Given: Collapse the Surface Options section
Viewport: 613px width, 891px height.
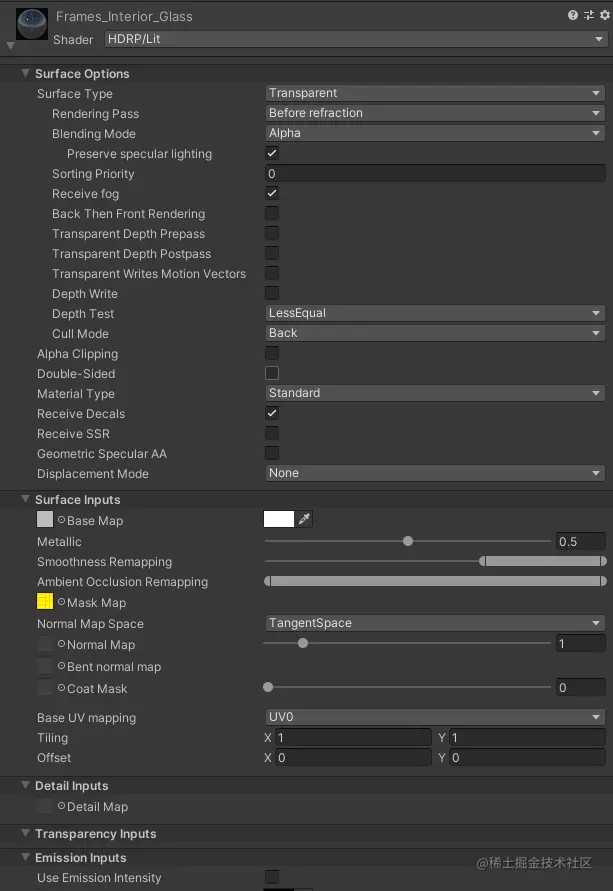Looking at the screenshot, I should (26, 73).
